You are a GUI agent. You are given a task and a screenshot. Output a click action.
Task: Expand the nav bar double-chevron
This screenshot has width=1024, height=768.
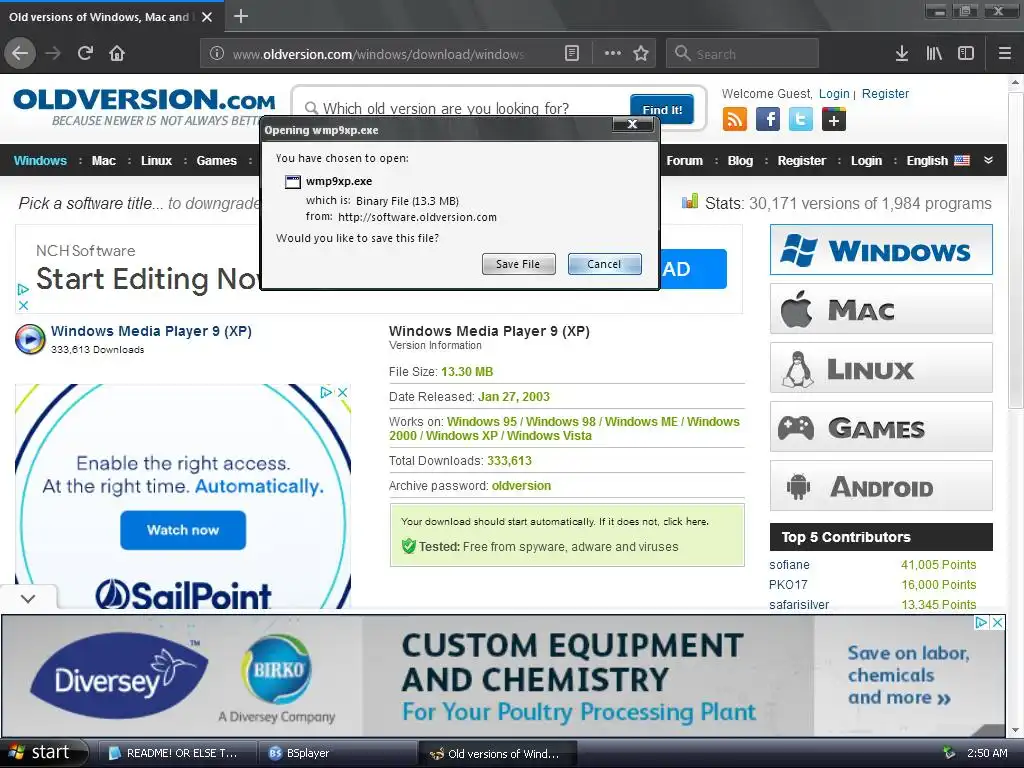tap(989, 160)
